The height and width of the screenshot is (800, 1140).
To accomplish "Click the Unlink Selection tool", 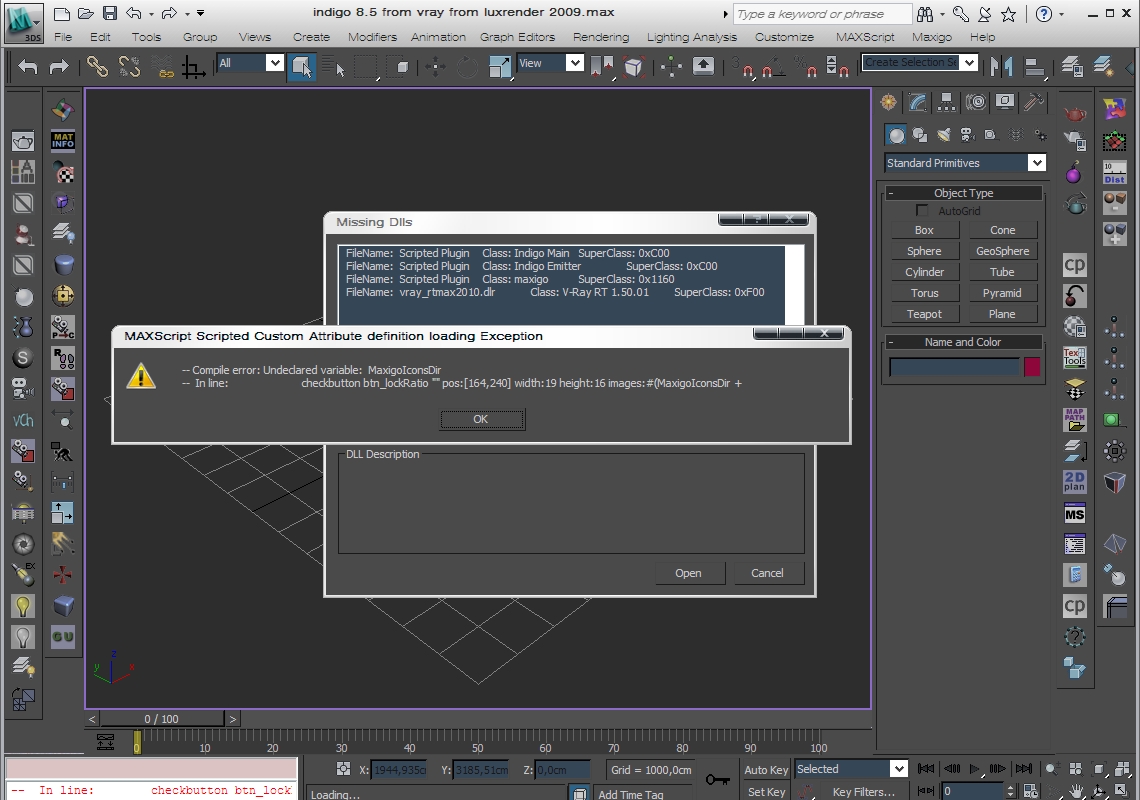I will [x=129, y=67].
